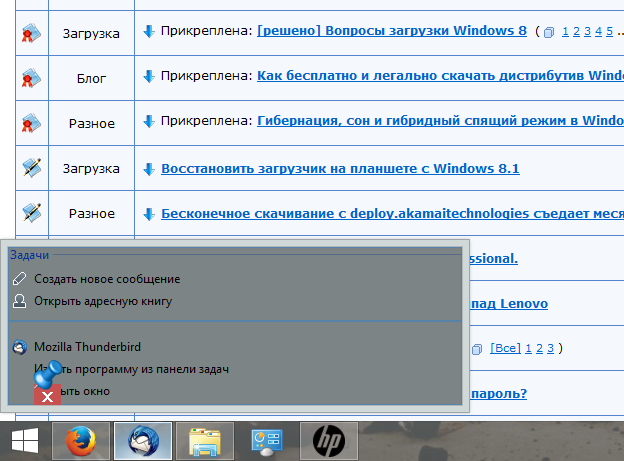Click the contact icon for address book
Screen dimensions: 624x461
point(20,301)
